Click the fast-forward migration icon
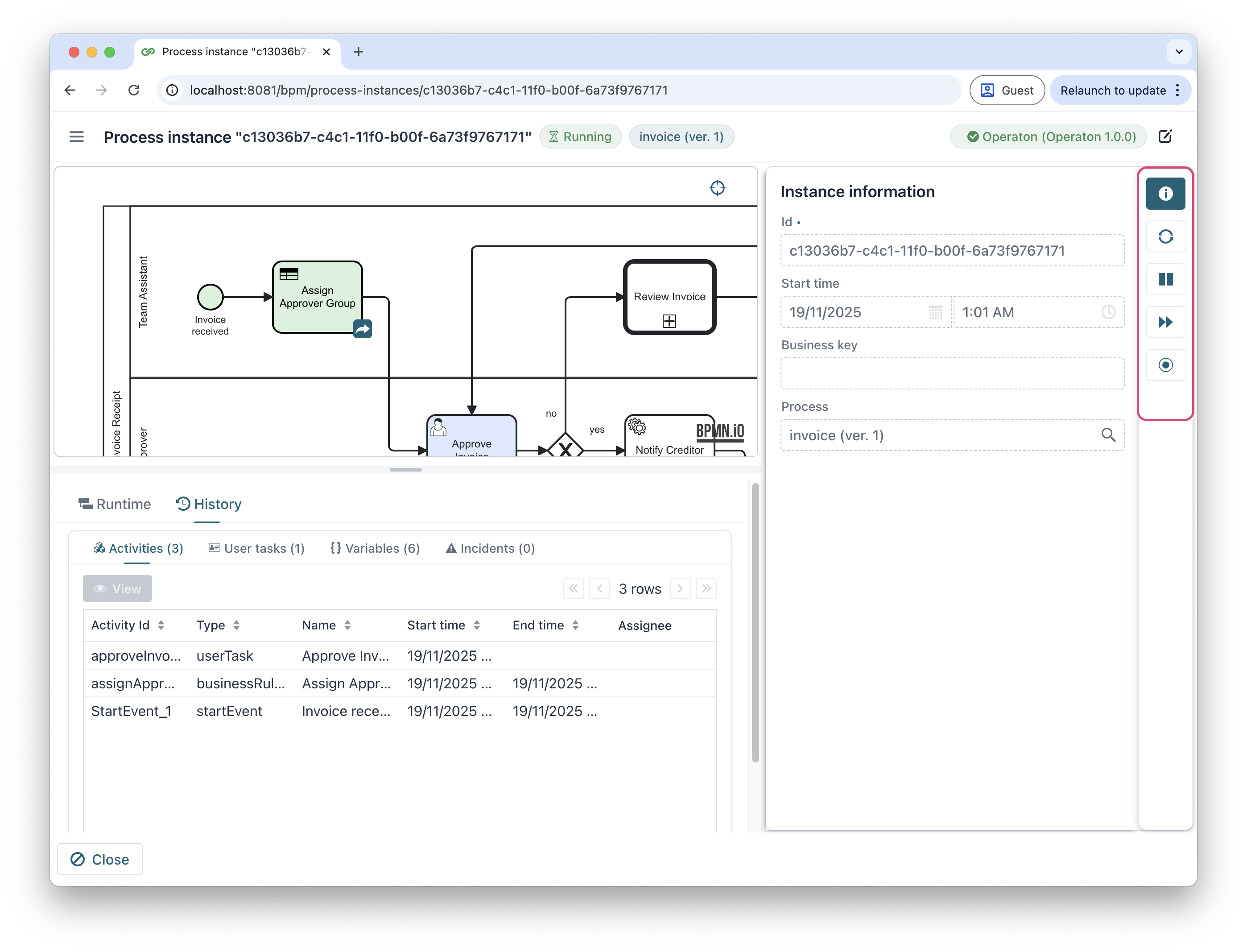The height and width of the screenshot is (952, 1247). coord(1165,322)
